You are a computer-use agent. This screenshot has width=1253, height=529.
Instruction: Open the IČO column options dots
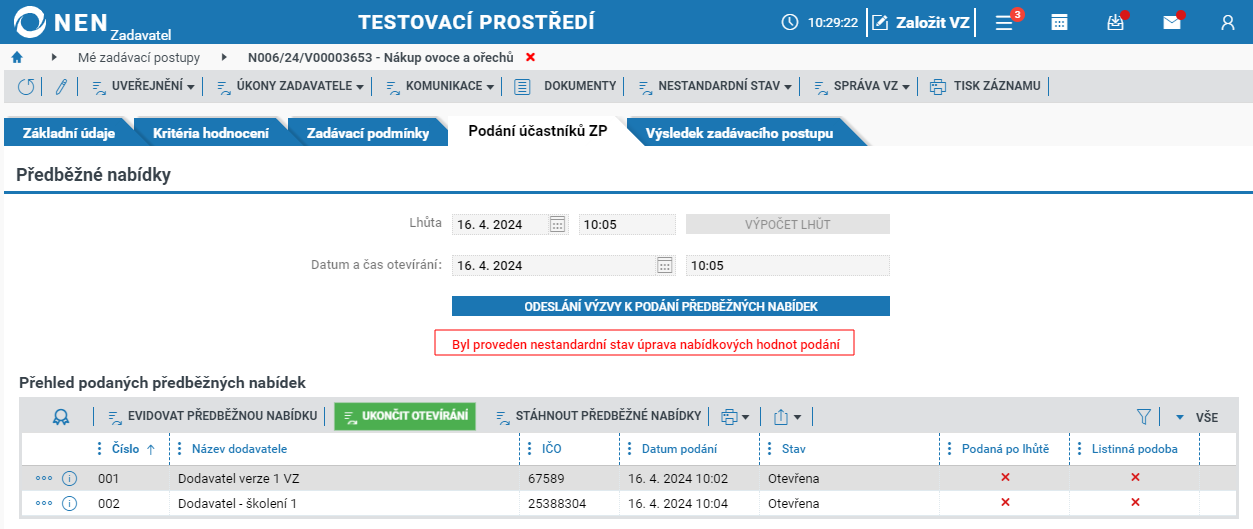(x=529, y=449)
